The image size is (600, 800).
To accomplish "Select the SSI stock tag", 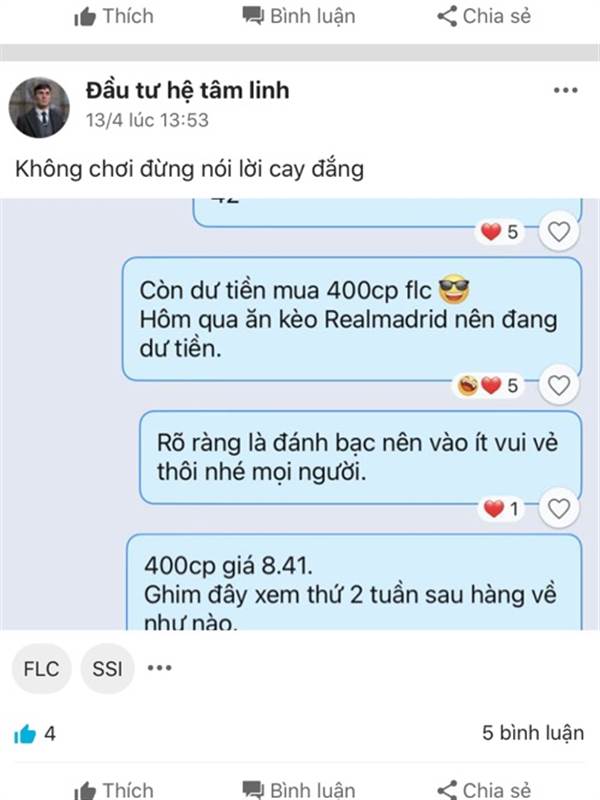I will (107, 668).
